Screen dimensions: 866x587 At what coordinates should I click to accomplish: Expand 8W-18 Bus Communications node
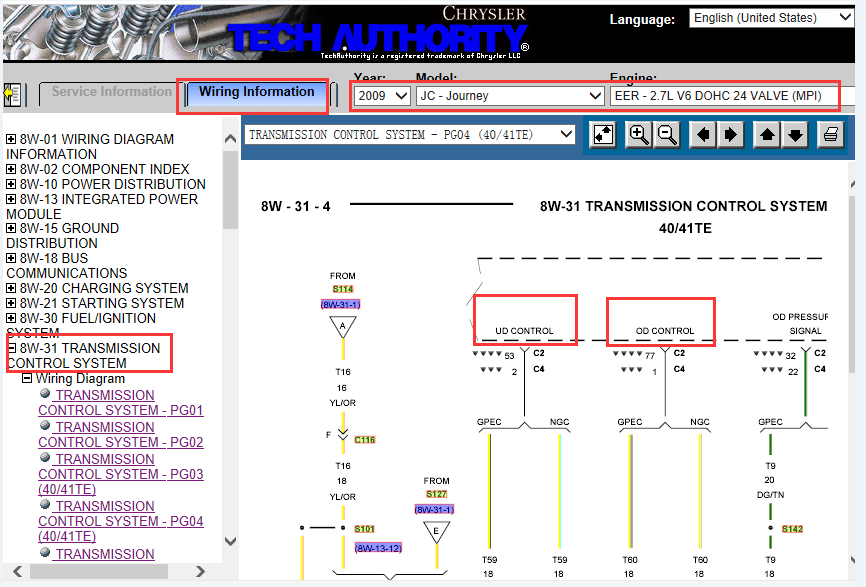tap(11, 258)
